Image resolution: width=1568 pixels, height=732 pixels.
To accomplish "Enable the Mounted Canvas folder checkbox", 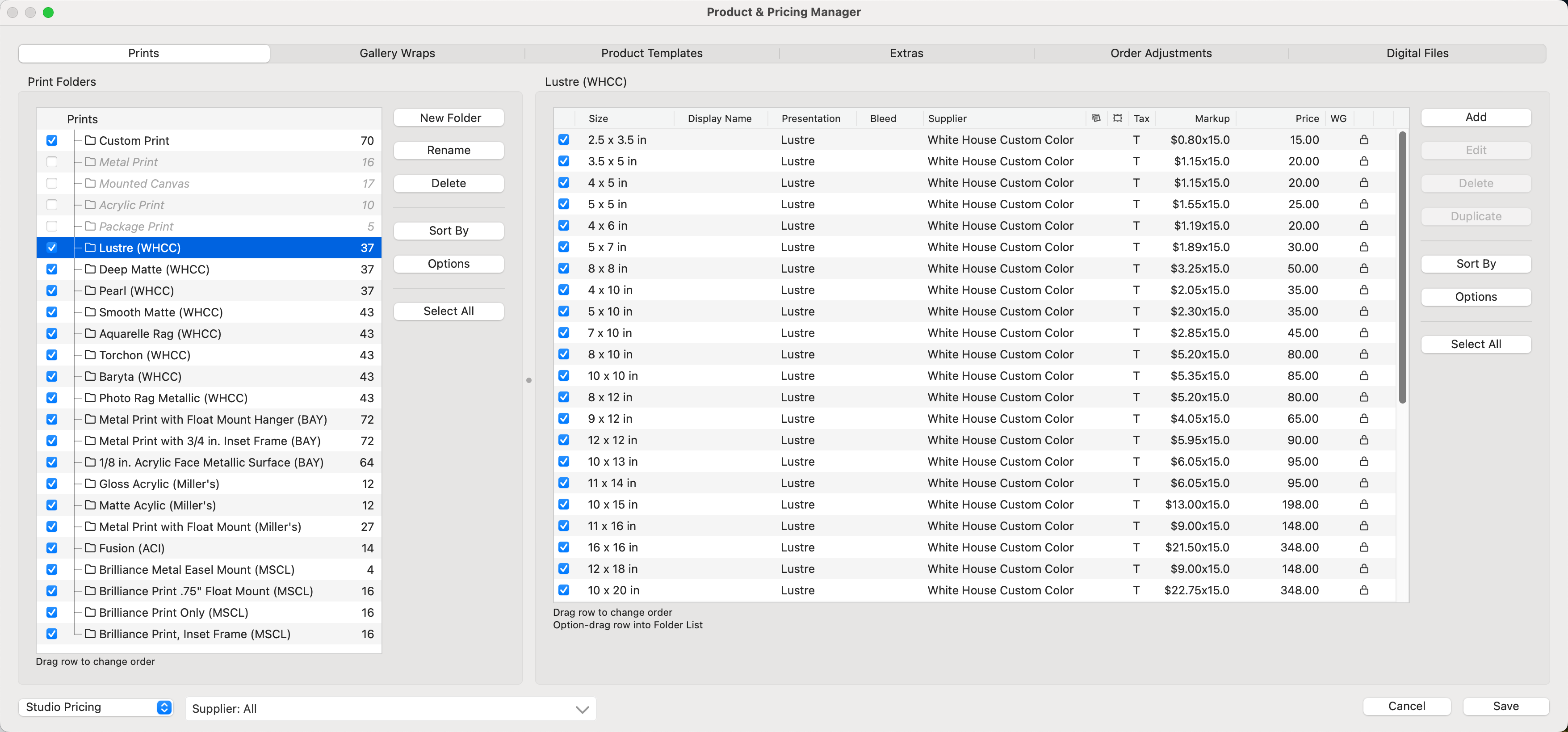I will 52,183.
